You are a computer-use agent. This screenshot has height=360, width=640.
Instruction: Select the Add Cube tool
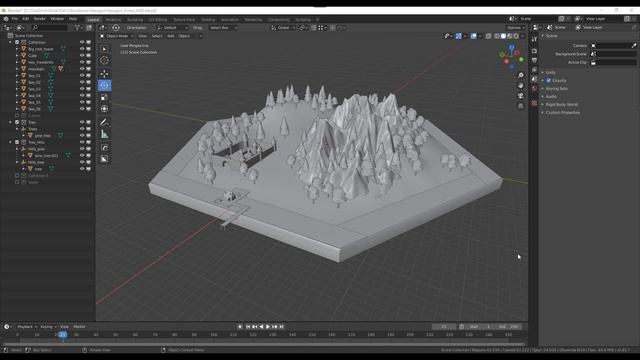click(104, 148)
